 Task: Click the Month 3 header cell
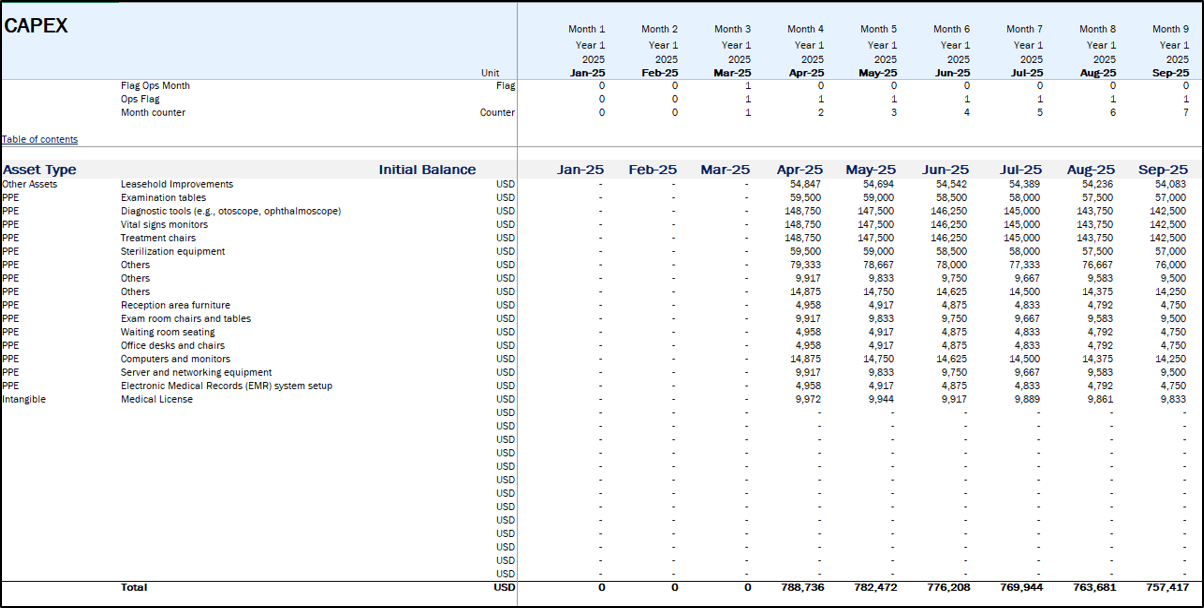click(x=733, y=30)
